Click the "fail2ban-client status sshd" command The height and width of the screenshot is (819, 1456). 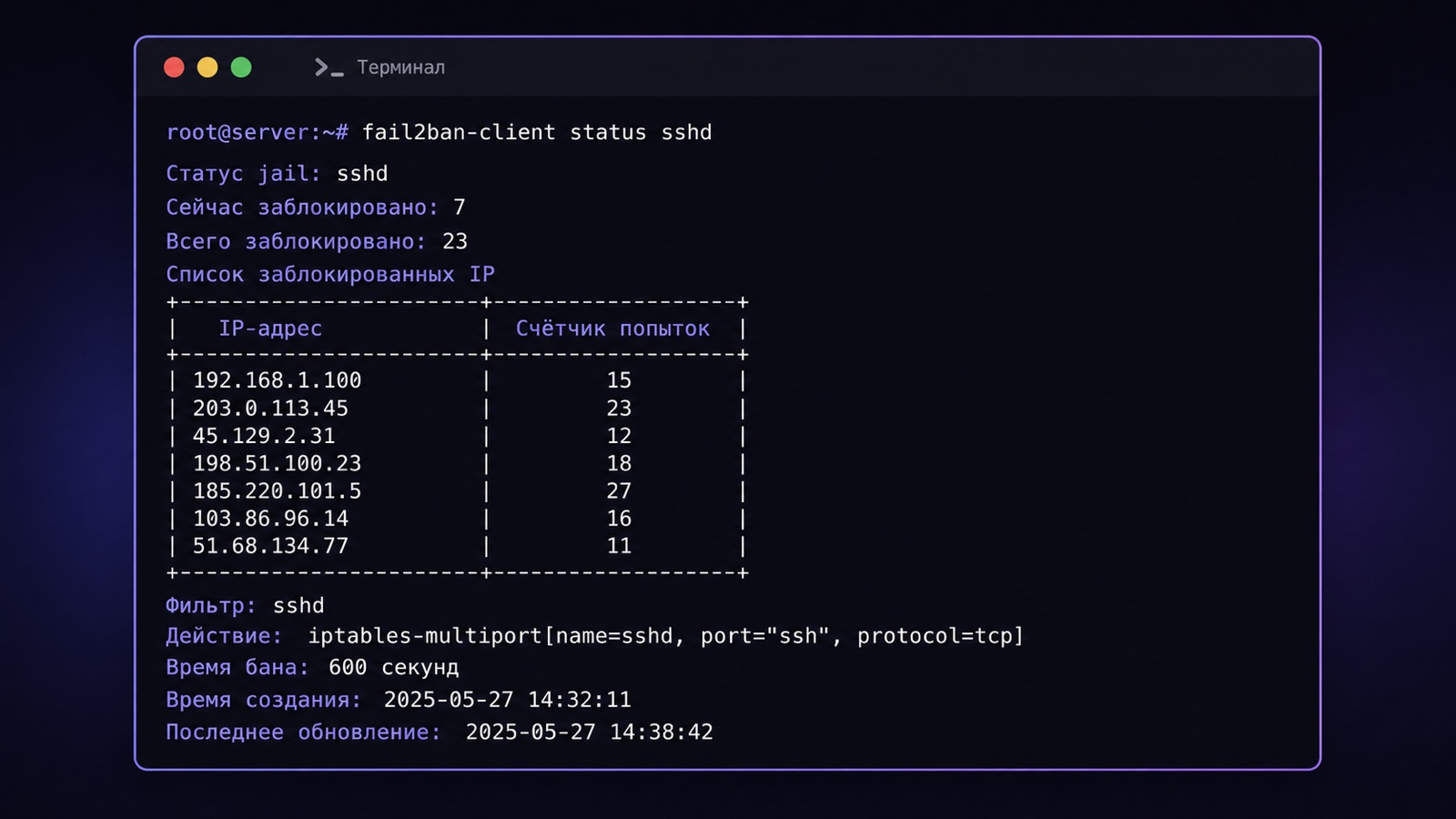tap(537, 132)
